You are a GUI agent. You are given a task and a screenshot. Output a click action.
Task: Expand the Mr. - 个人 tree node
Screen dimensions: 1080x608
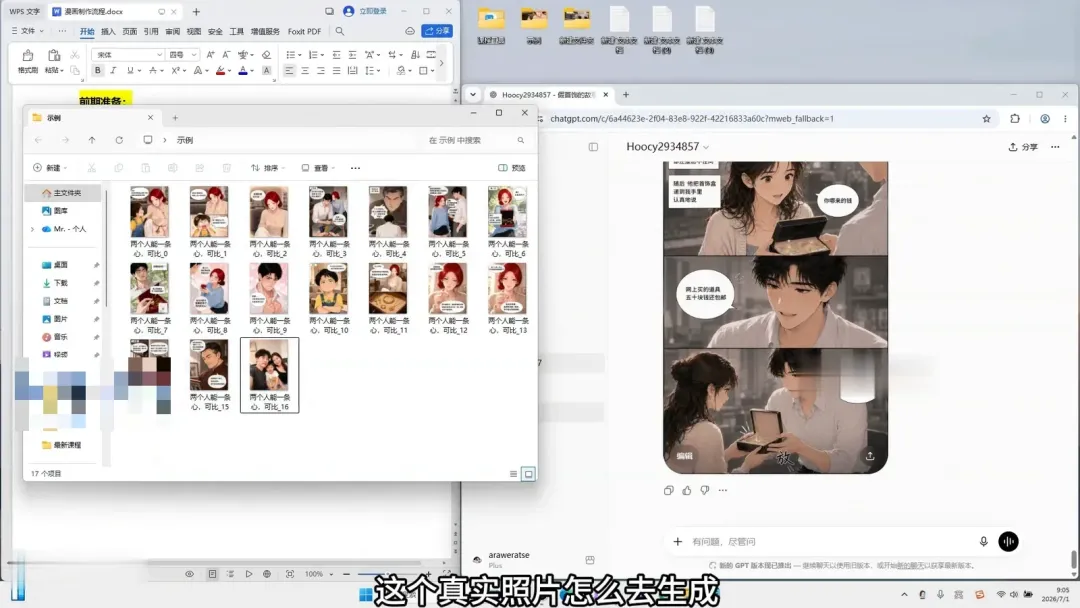click(x=32, y=229)
